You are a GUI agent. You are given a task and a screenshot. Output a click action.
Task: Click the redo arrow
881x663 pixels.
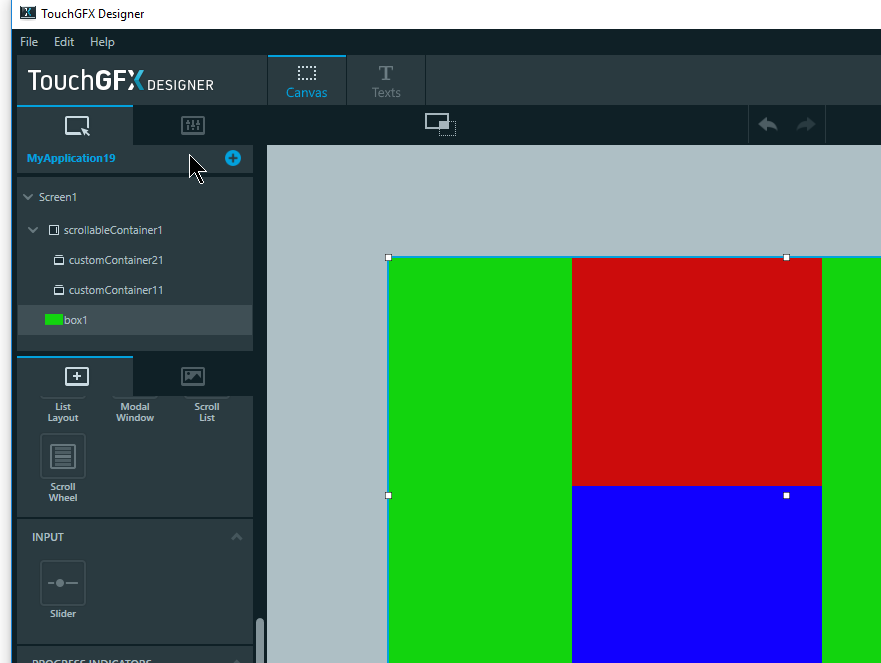coord(806,124)
